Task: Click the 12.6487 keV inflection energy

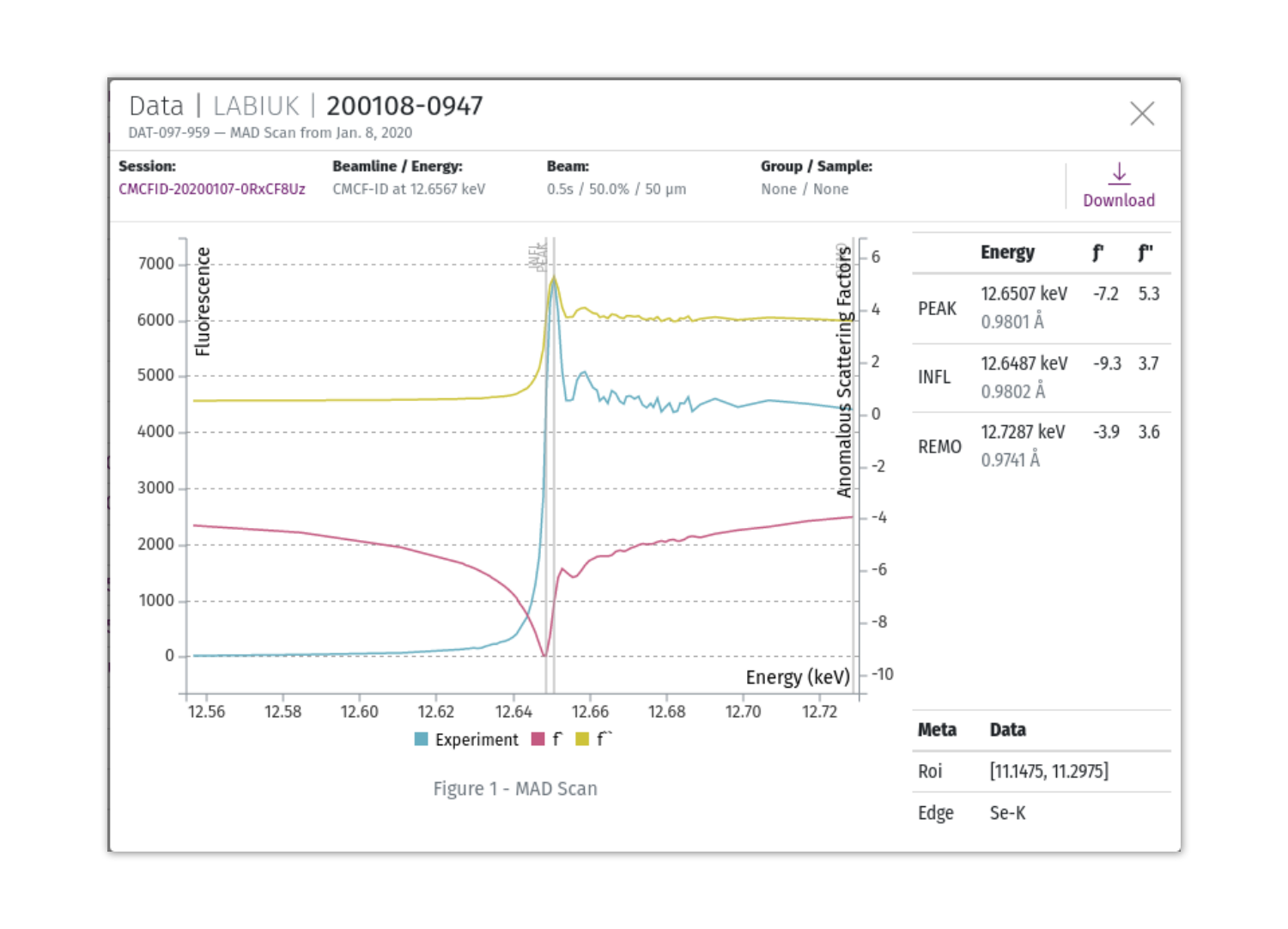Action: (x=1024, y=364)
